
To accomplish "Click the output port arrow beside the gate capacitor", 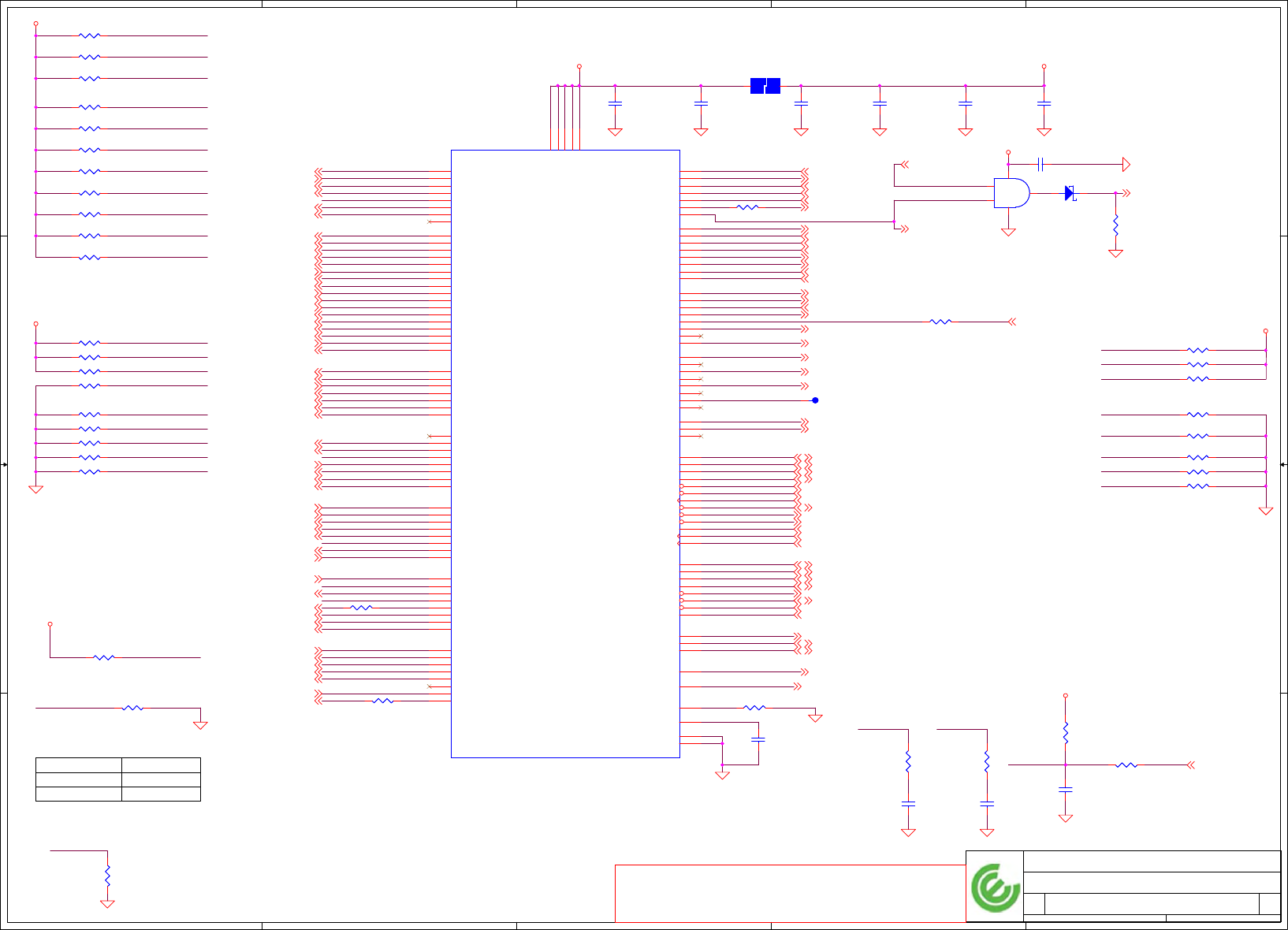I will pyautogui.click(x=1126, y=164).
